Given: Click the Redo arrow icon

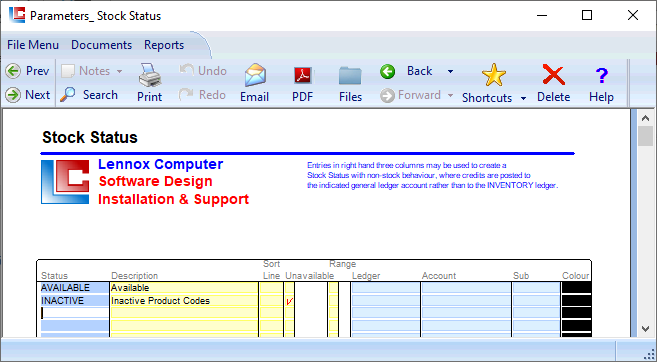Looking at the screenshot, I should pos(186,95).
